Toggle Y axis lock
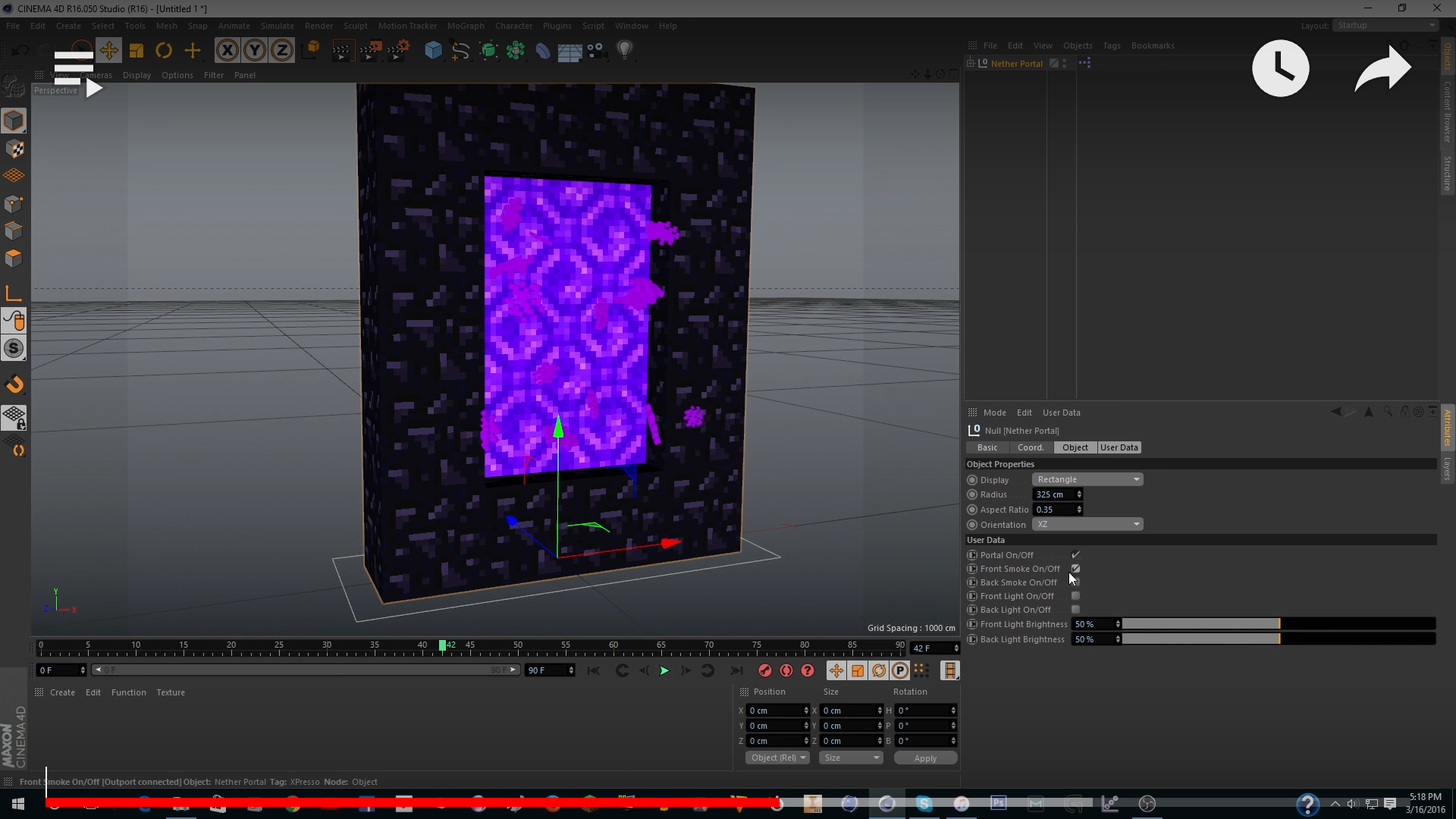Image resolution: width=1456 pixels, height=819 pixels. pos(255,51)
